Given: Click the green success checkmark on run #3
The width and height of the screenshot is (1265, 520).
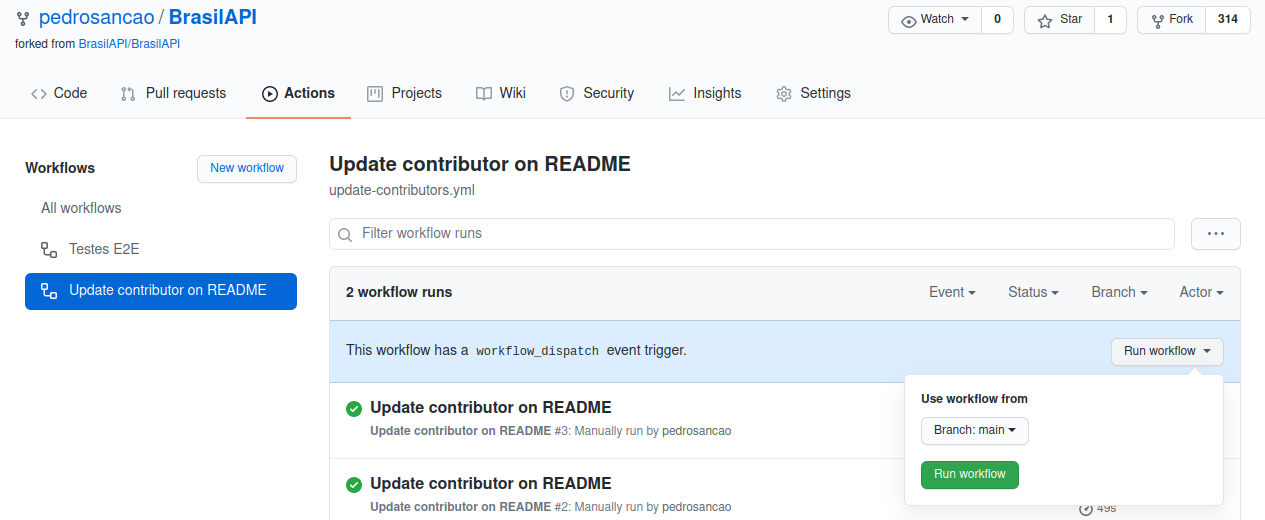Looking at the screenshot, I should coord(354,408).
